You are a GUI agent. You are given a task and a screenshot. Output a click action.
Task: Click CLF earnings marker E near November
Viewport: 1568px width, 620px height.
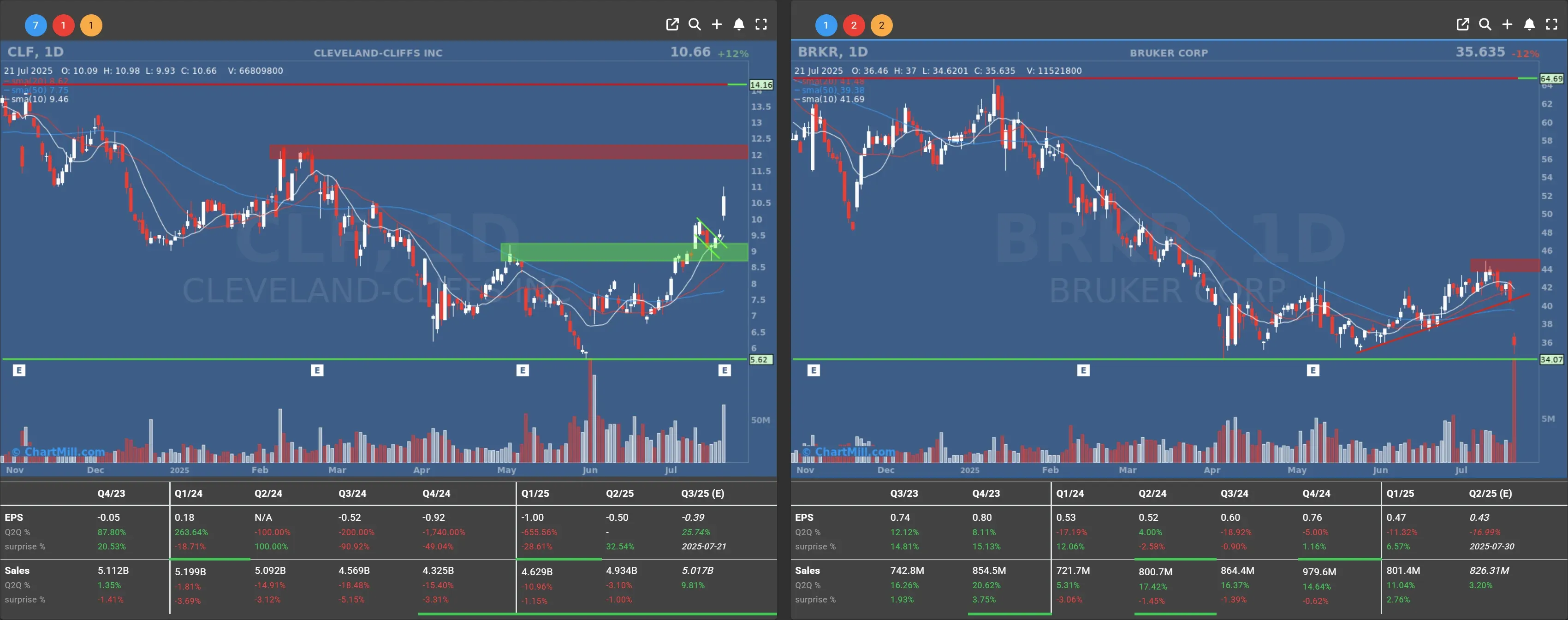pos(19,370)
